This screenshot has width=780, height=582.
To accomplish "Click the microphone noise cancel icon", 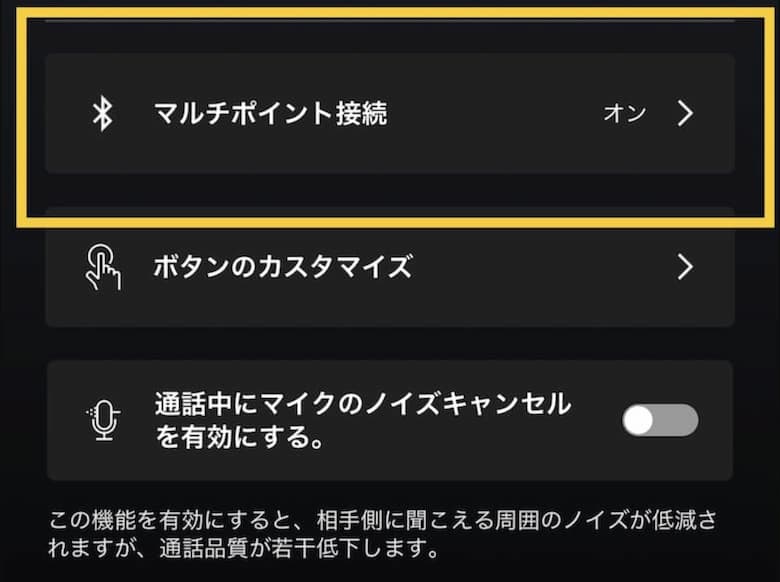I will click(x=101, y=422).
